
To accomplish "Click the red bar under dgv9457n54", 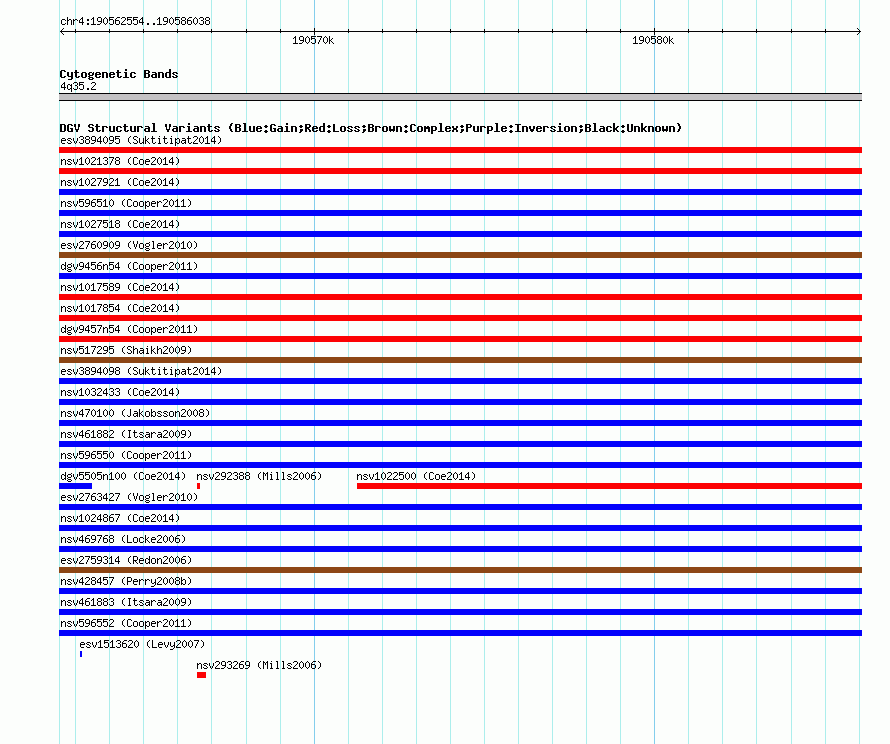I will point(460,339).
